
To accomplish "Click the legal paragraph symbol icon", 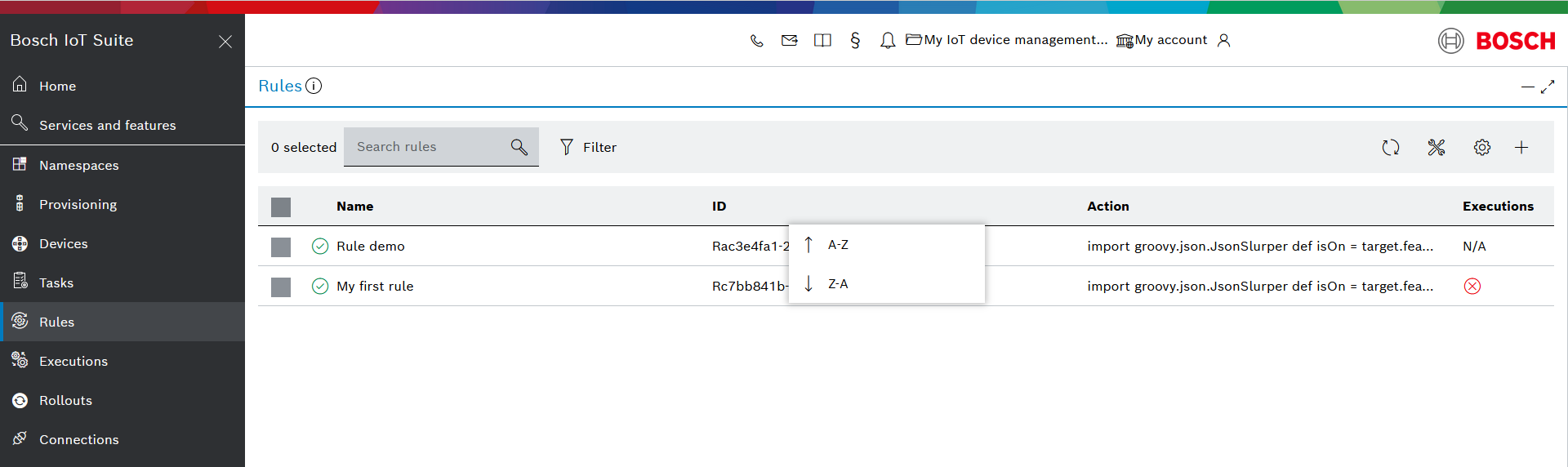I will [855, 40].
